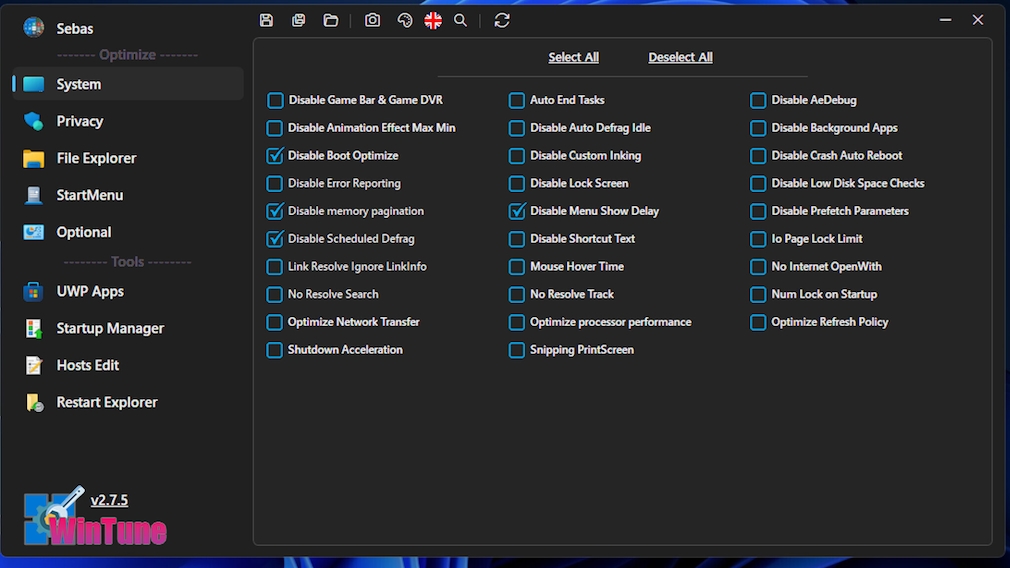Viewport: 1010px width, 568px height.
Task: Click the Deselect All link
Action: 680,57
